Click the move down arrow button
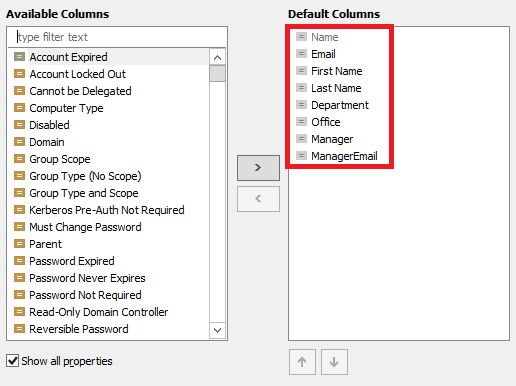Image resolution: width=516 pixels, height=386 pixels. click(x=334, y=362)
